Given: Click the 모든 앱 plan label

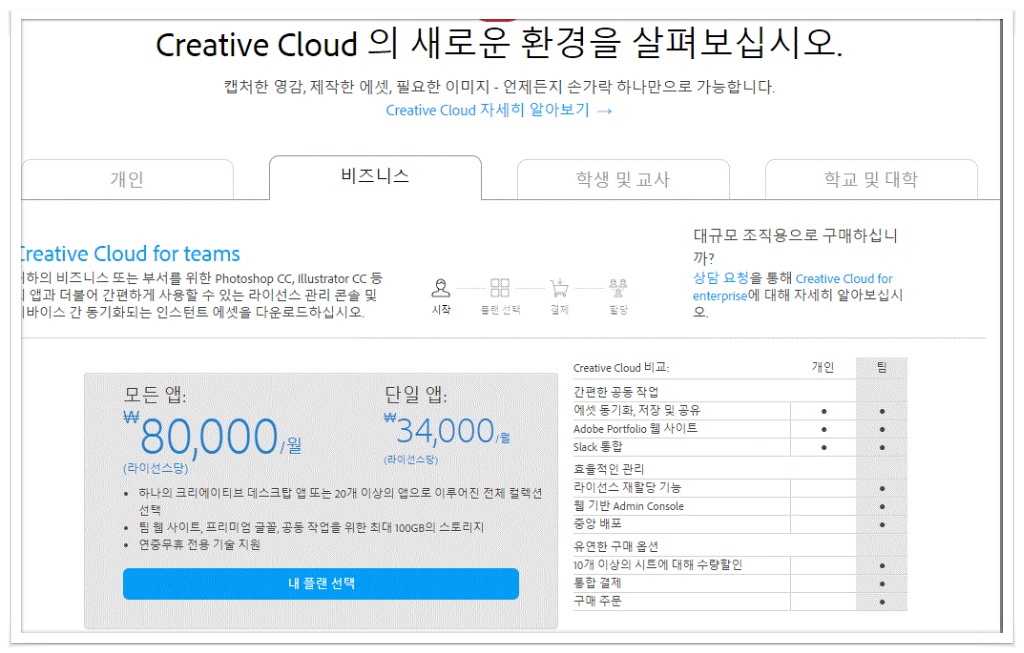Looking at the screenshot, I should point(155,394).
